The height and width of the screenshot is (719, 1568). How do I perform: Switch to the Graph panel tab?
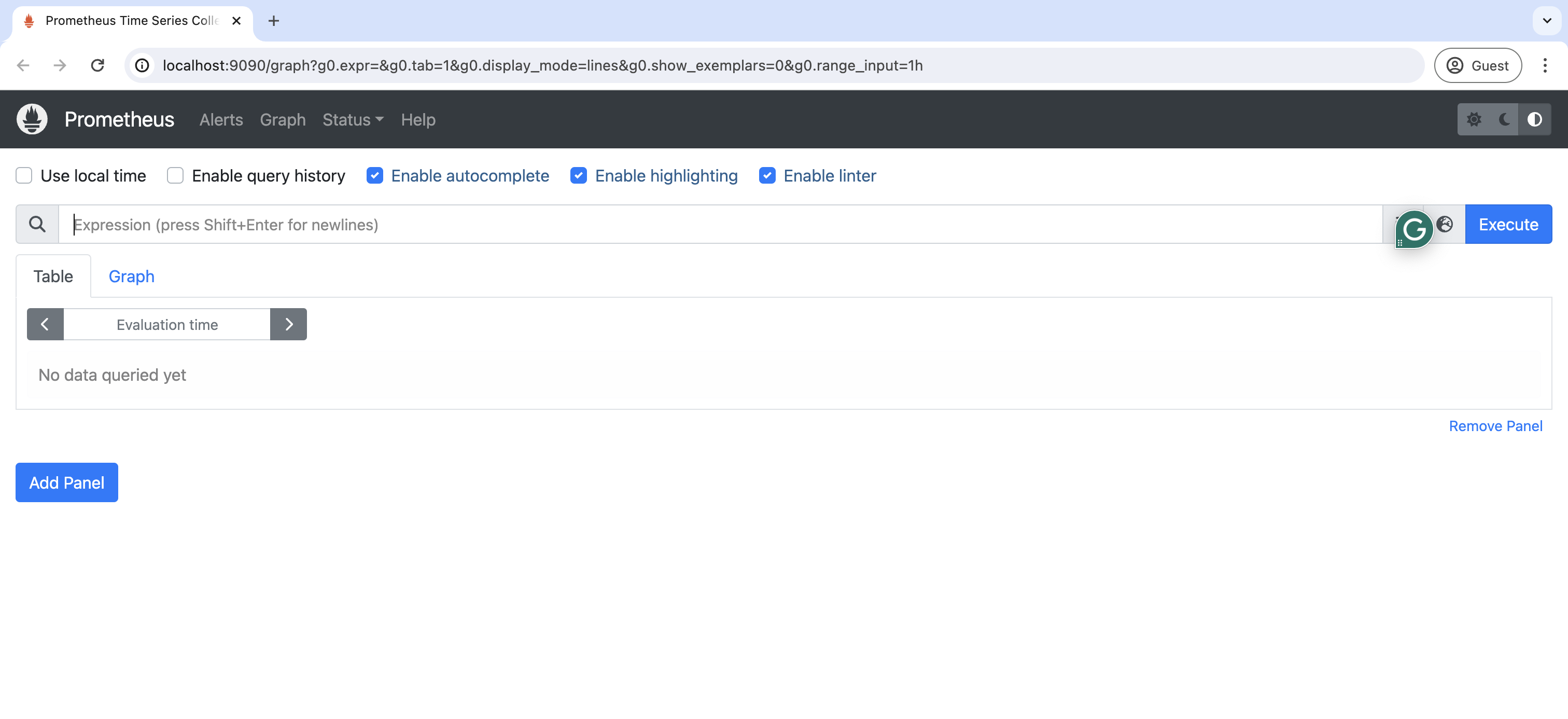click(132, 276)
